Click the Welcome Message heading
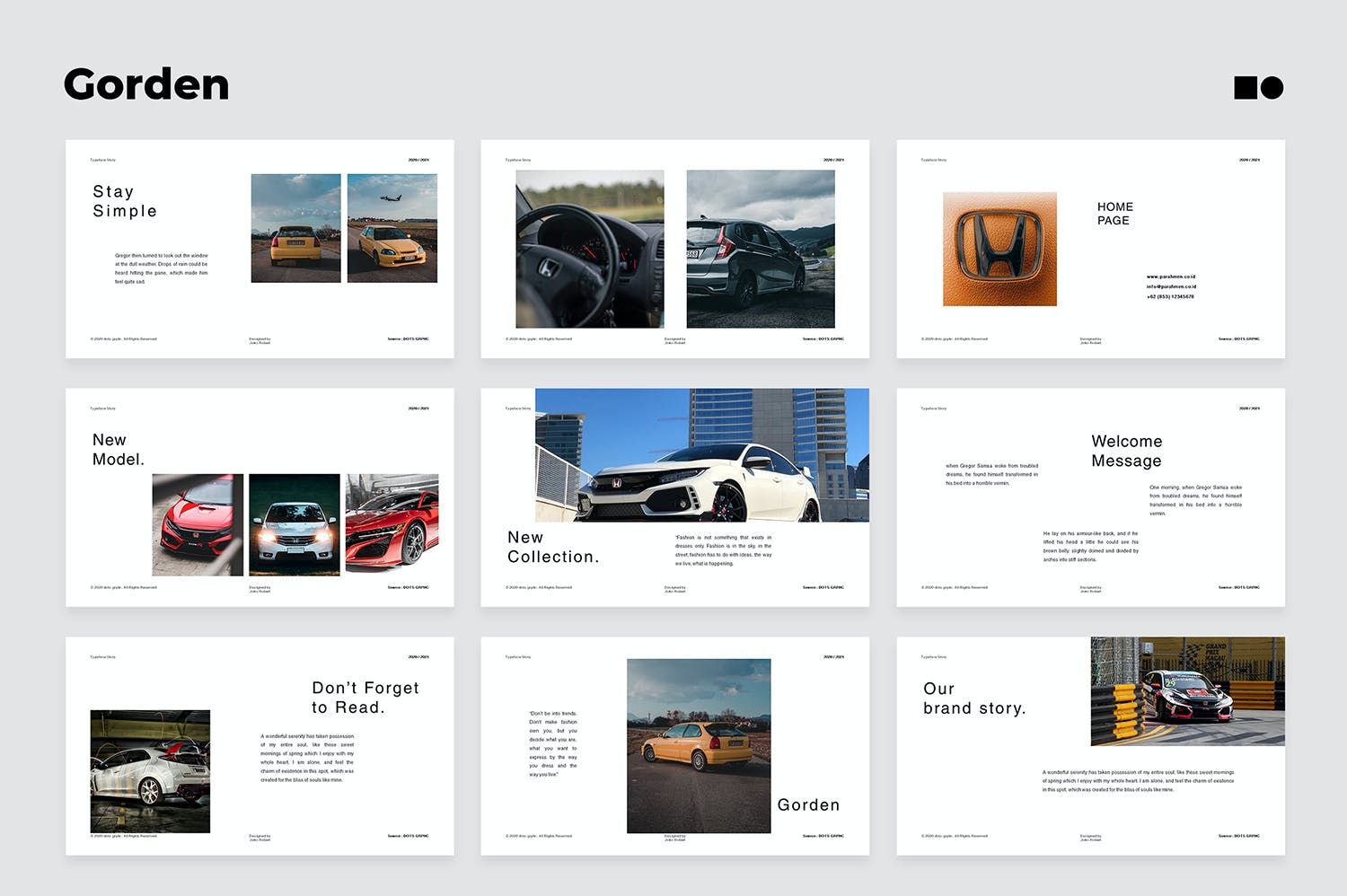1347x896 pixels. click(1126, 451)
